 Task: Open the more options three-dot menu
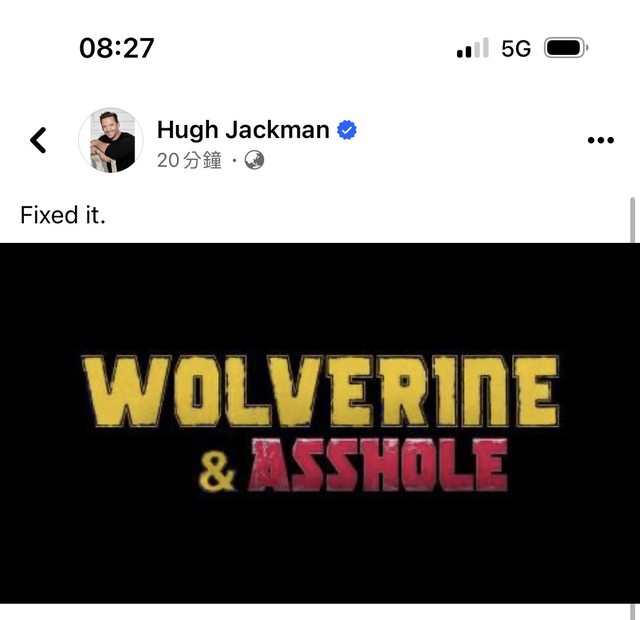tap(600, 140)
